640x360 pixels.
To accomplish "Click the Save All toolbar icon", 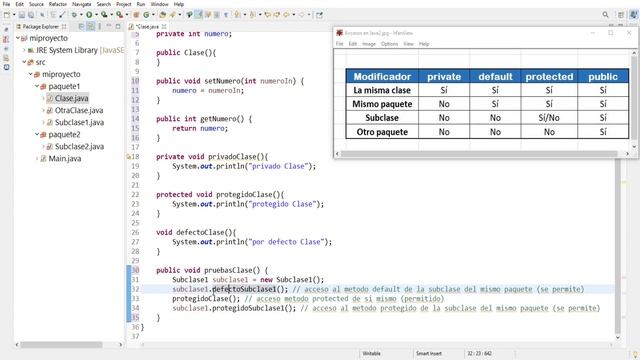I will (x=31, y=15).
